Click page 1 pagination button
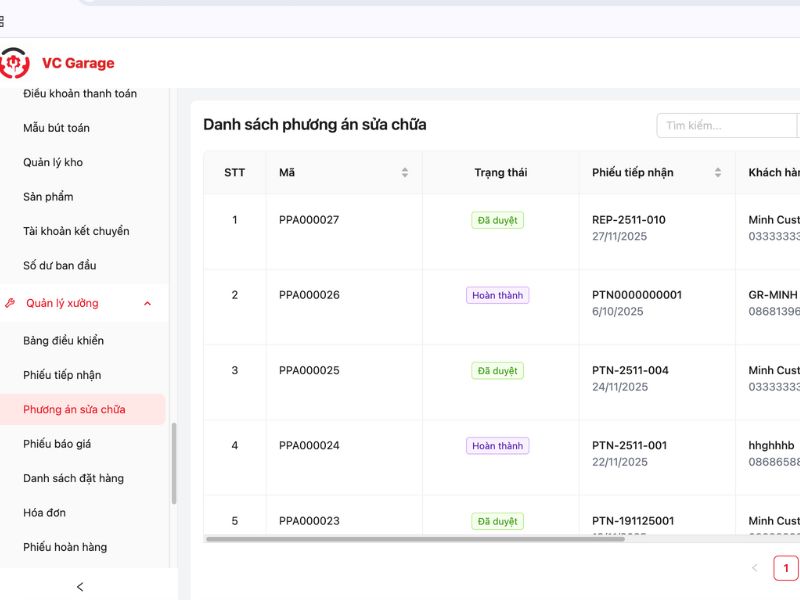The image size is (800, 600). point(786,569)
